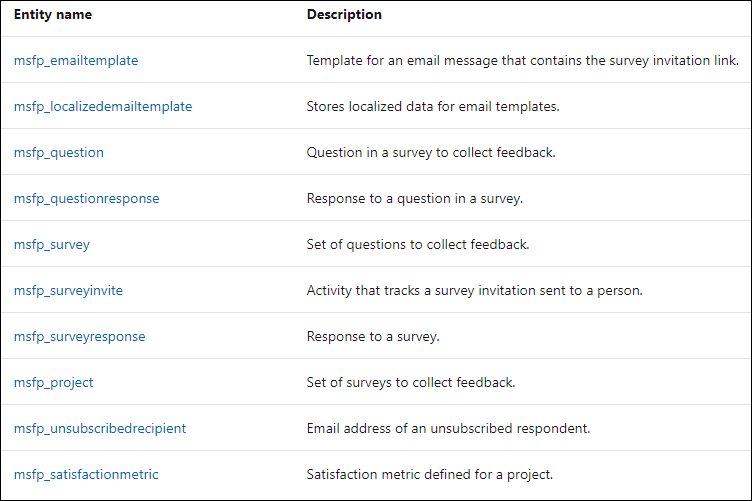The height and width of the screenshot is (501, 752).
Task: Click 'Question in a survey to collect feedback' text
Action: tap(431, 152)
